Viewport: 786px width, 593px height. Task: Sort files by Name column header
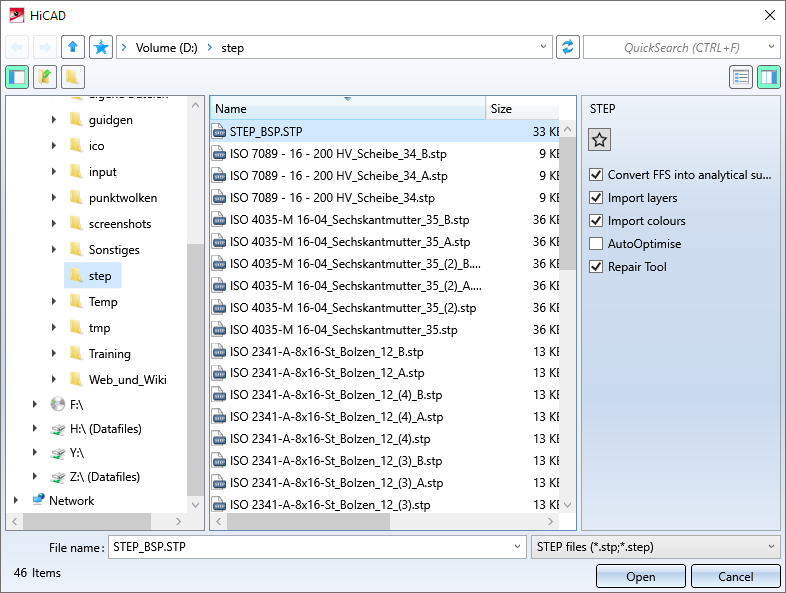point(346,109)
